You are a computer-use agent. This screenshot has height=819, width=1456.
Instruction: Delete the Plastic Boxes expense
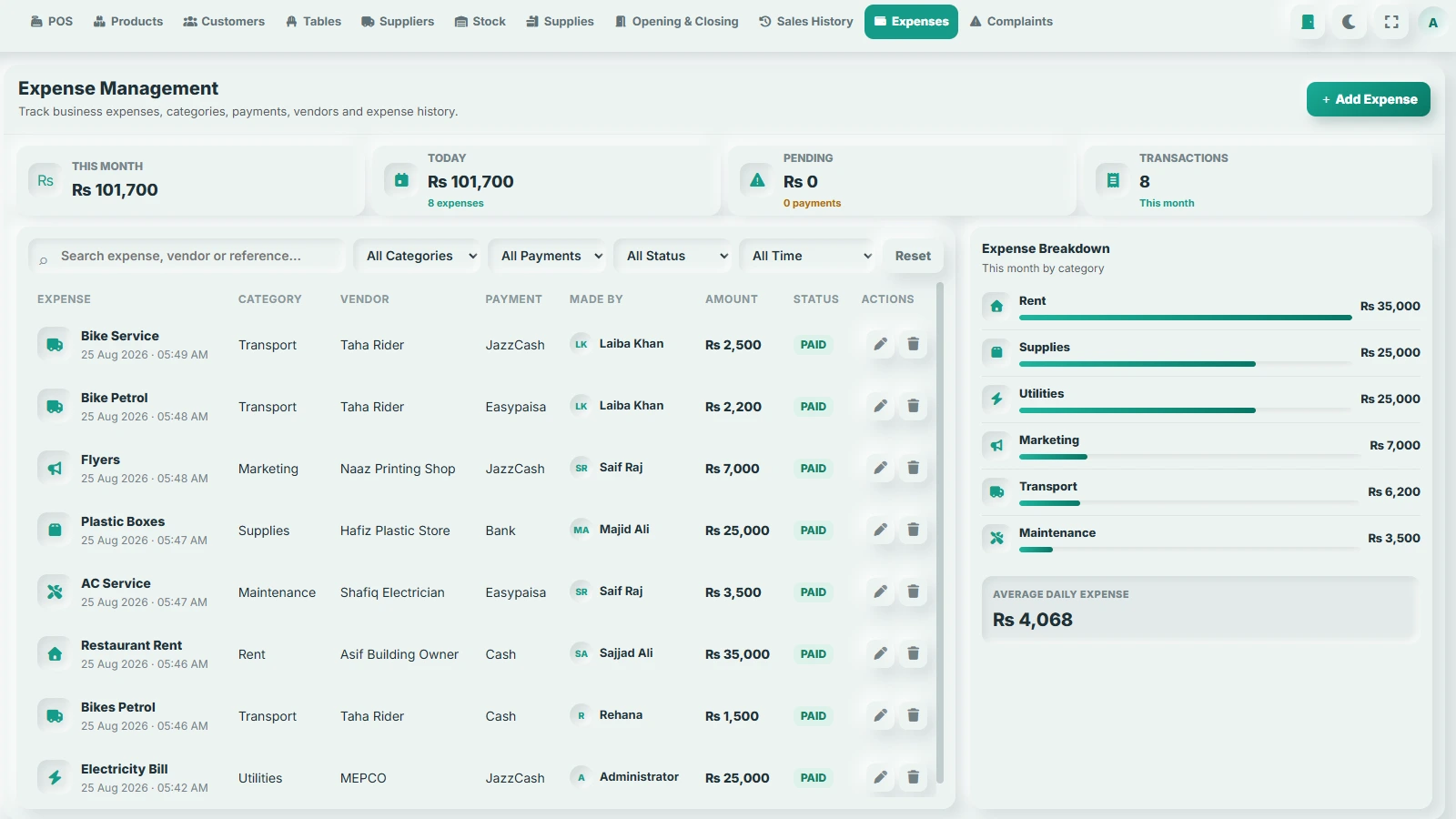pos(913,530)
